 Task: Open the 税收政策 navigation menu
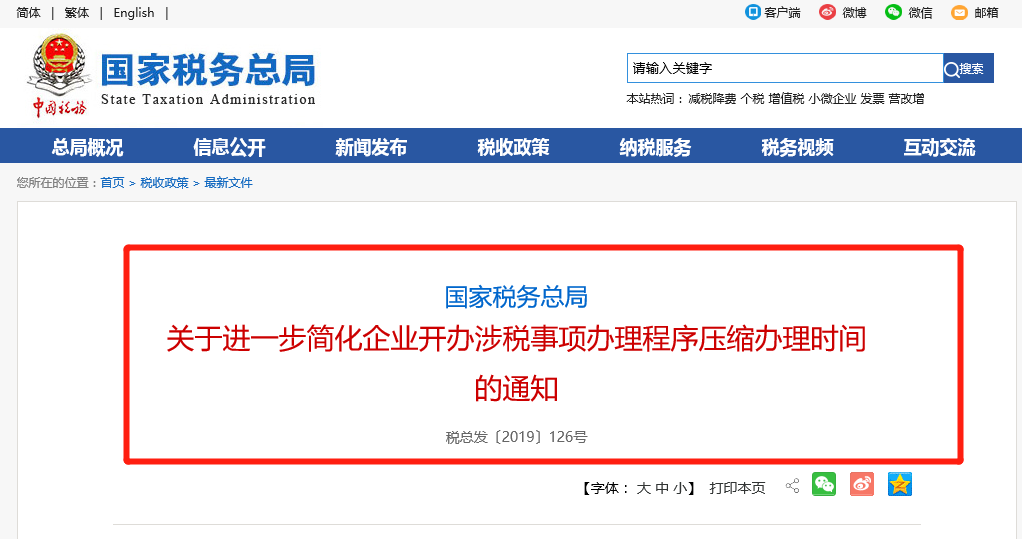click(513, 148)
